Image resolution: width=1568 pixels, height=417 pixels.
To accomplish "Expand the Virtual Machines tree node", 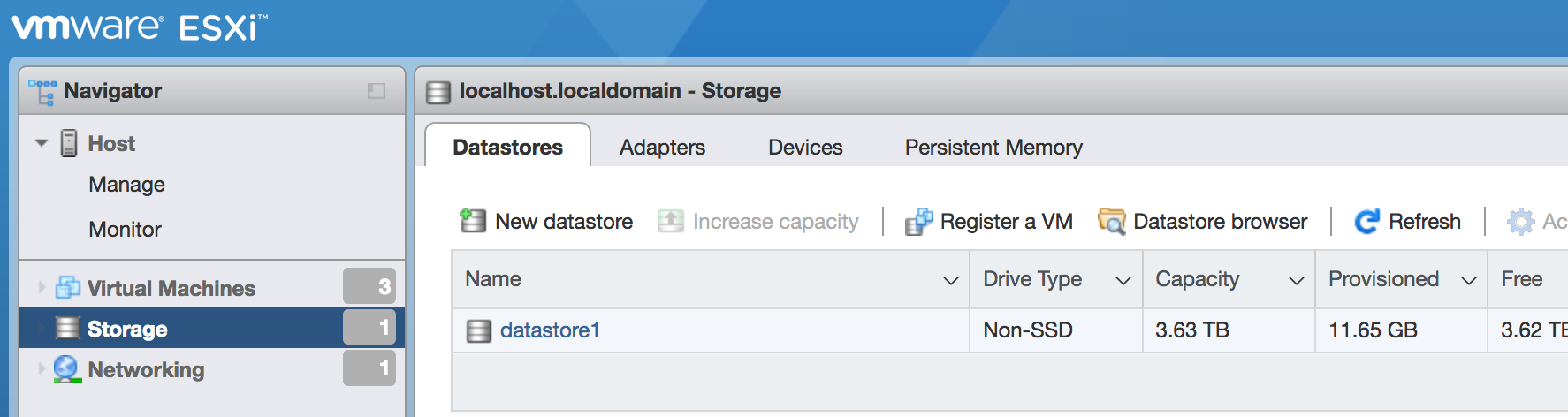I will click(42, 288).
